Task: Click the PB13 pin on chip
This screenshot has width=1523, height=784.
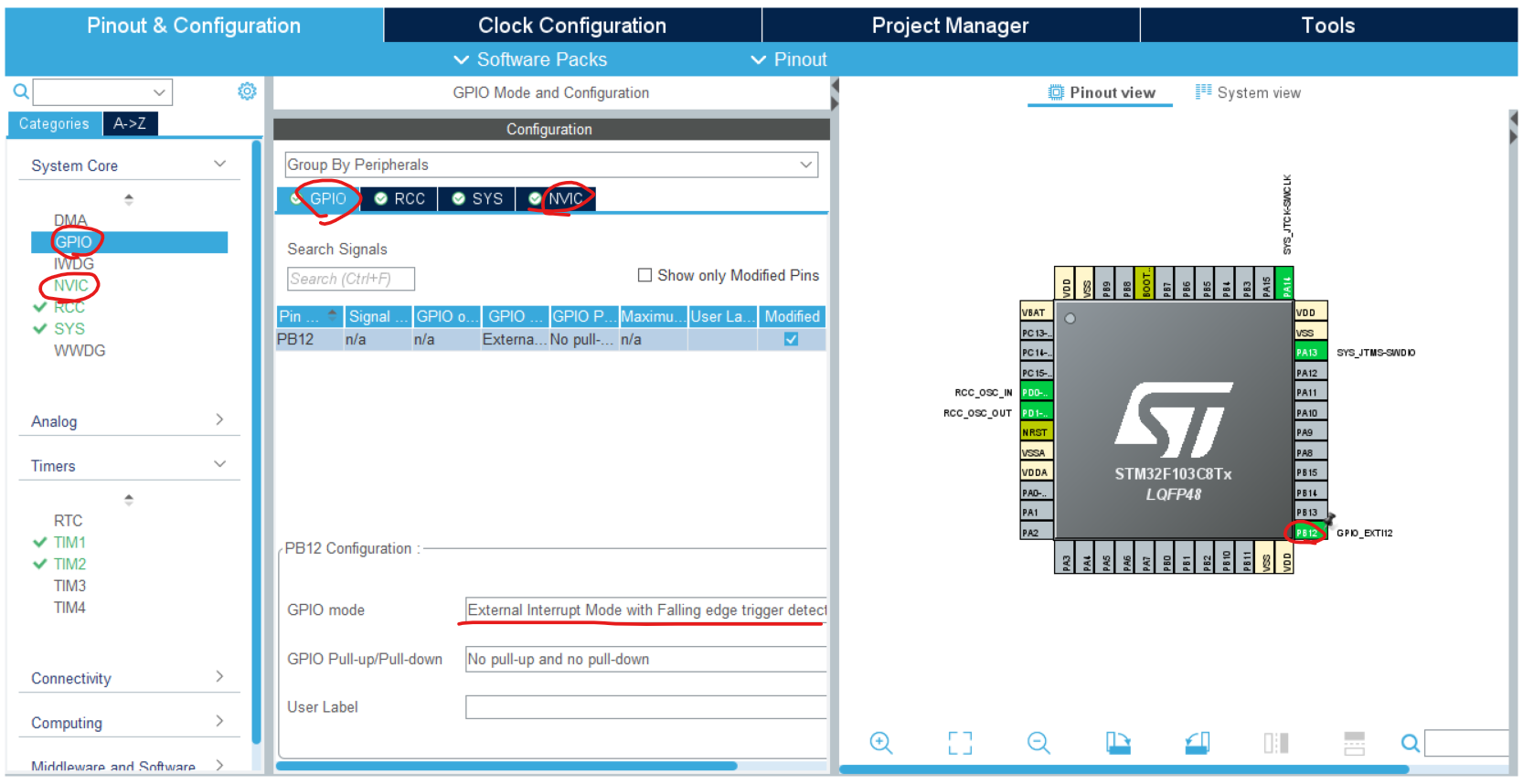Action: click(x=1310, y=513)
